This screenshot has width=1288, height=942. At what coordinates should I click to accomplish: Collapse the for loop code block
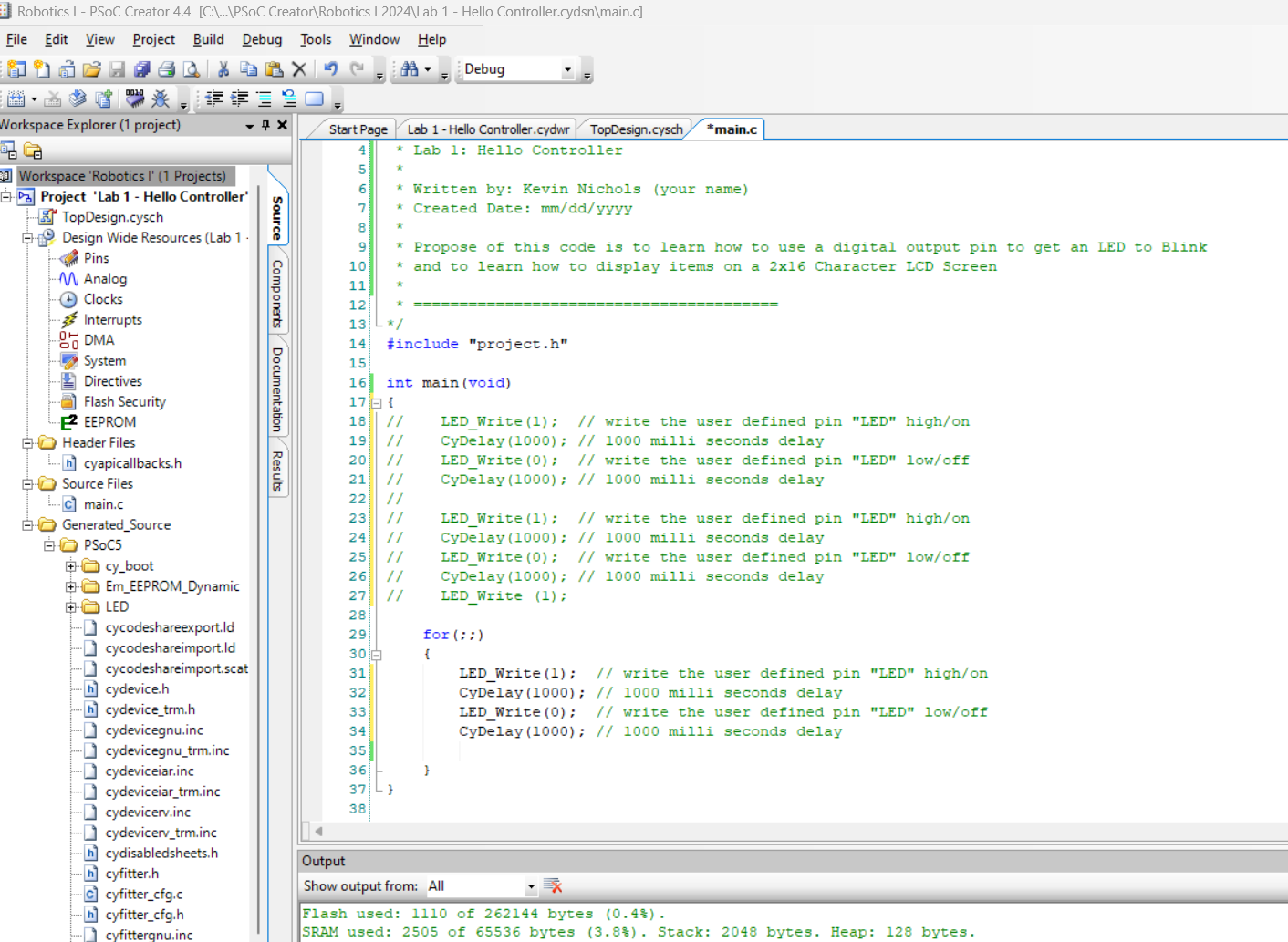click(376, 654)
